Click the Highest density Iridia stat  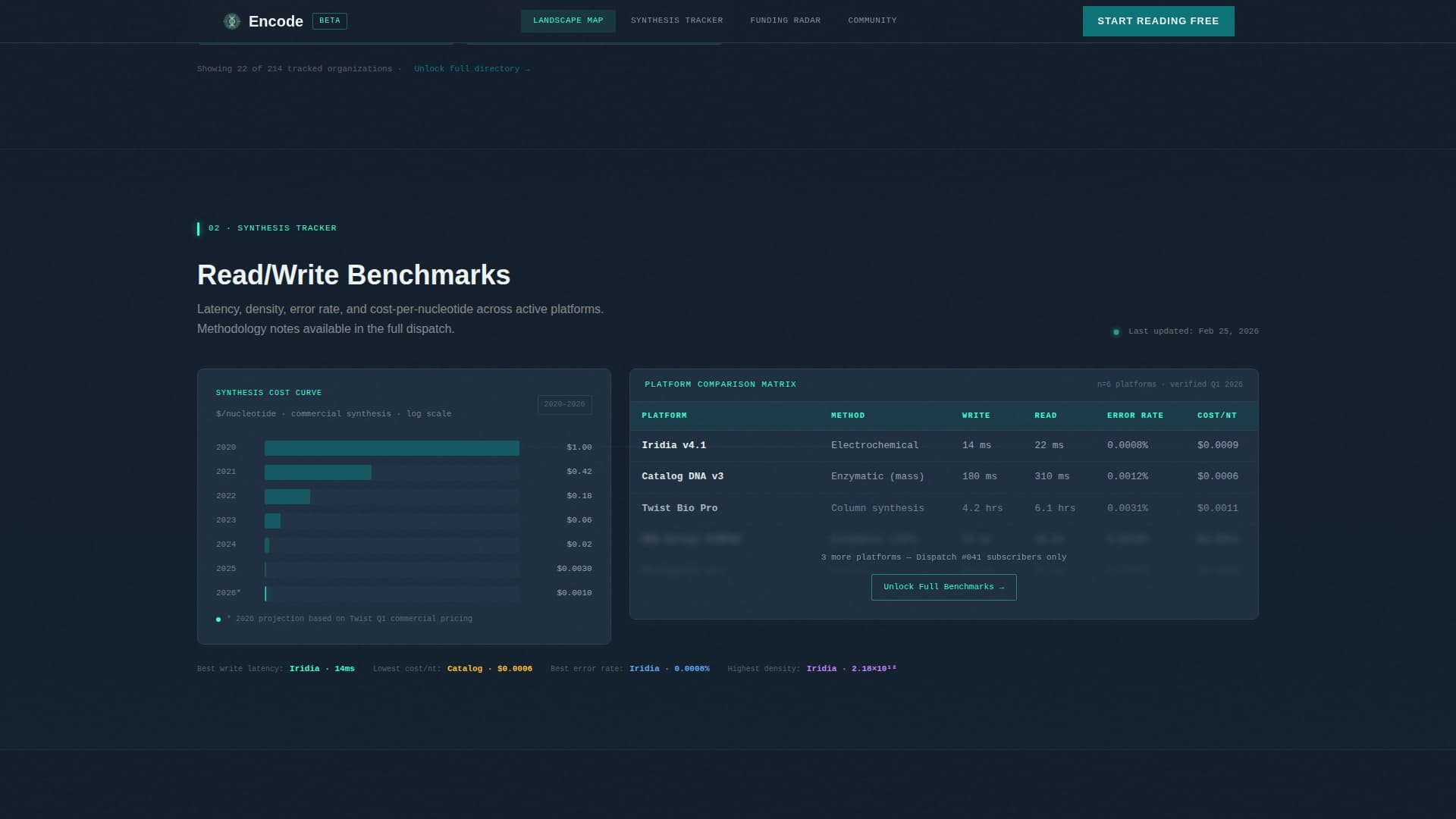812,669
